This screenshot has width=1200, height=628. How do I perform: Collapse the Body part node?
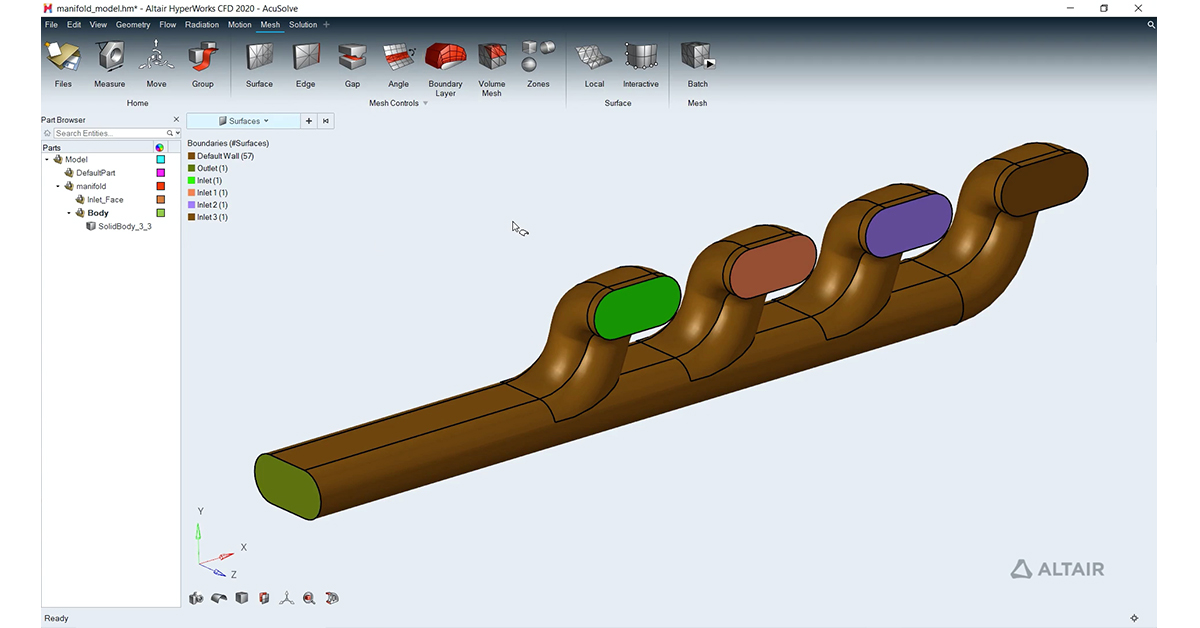point(69,213)
